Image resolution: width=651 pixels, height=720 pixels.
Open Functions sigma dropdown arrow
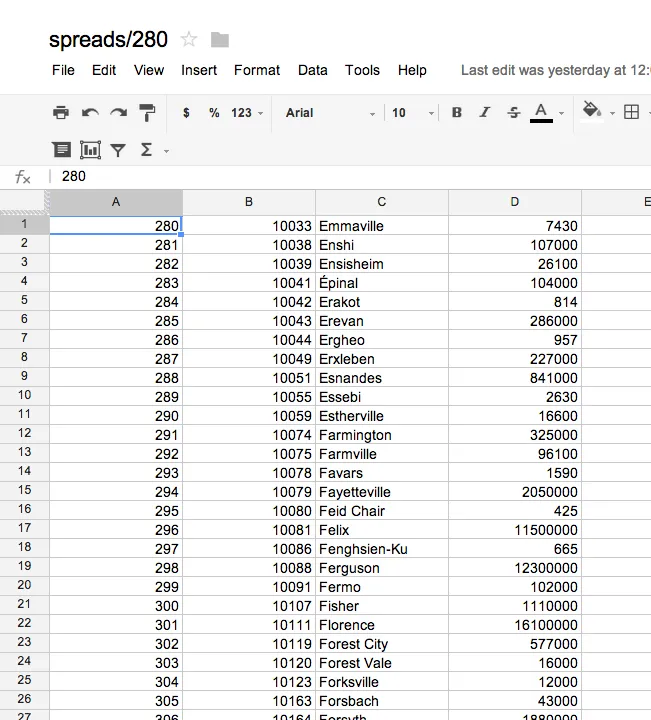point(166,151)
